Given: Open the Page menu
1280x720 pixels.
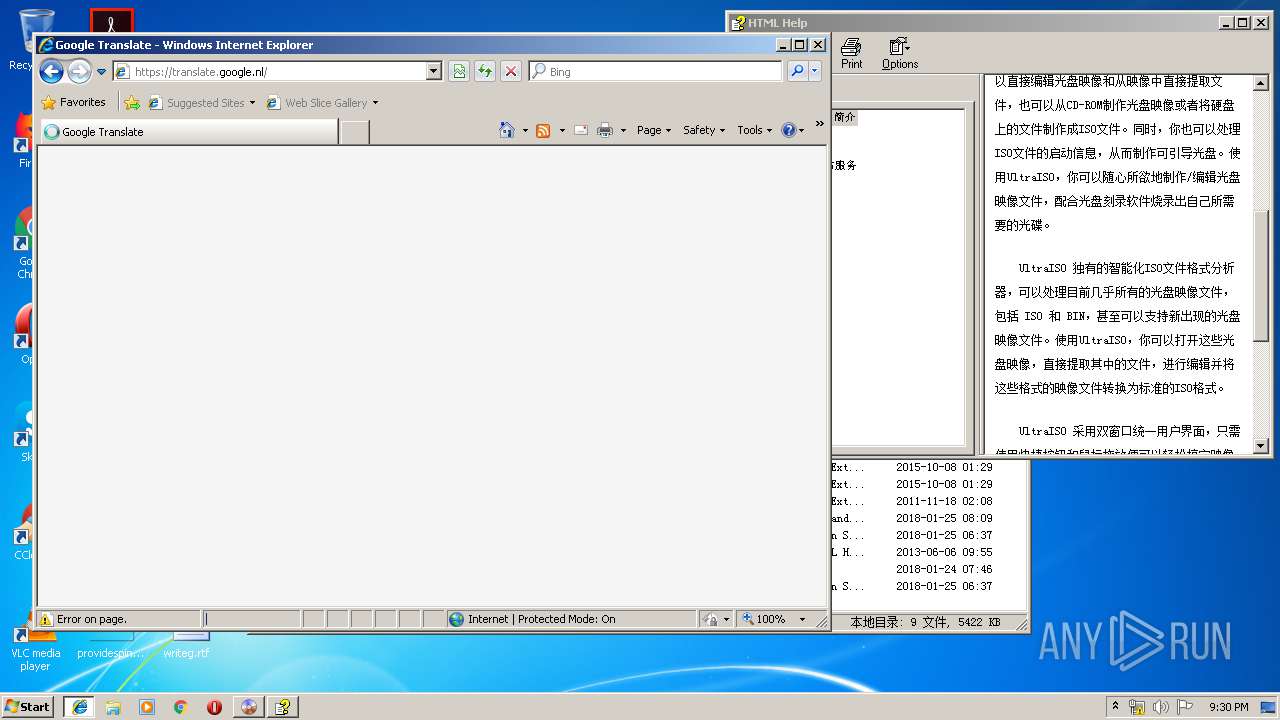Looking at the screenshot, I should click(x=654, y=130).
